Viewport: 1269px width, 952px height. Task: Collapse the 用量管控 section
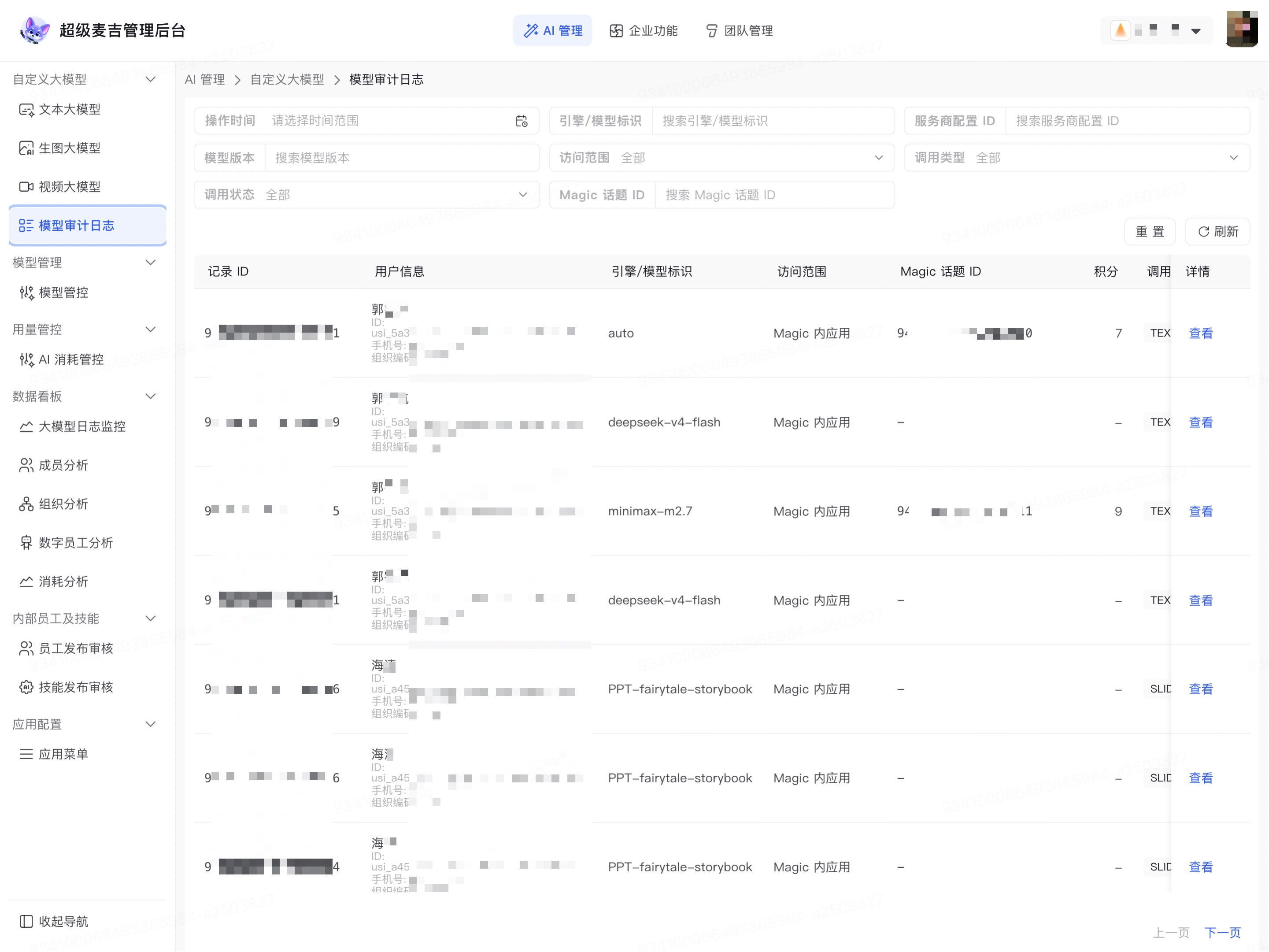150,330
